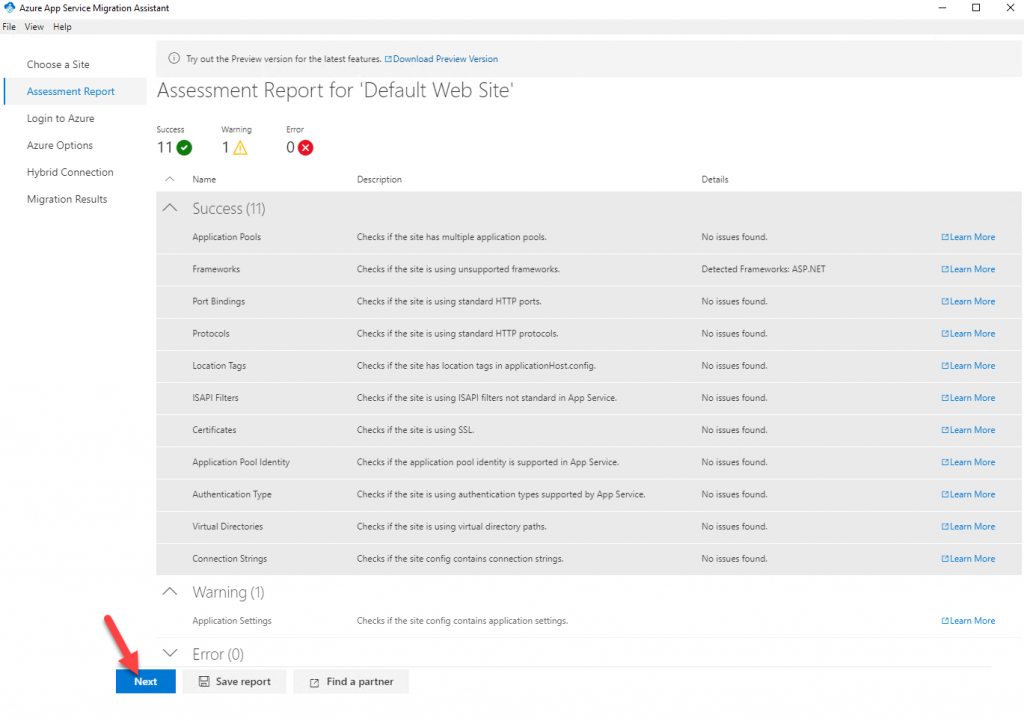Click the Details column header
This screenshot has width=1024, height=721.
pos(714,179)
